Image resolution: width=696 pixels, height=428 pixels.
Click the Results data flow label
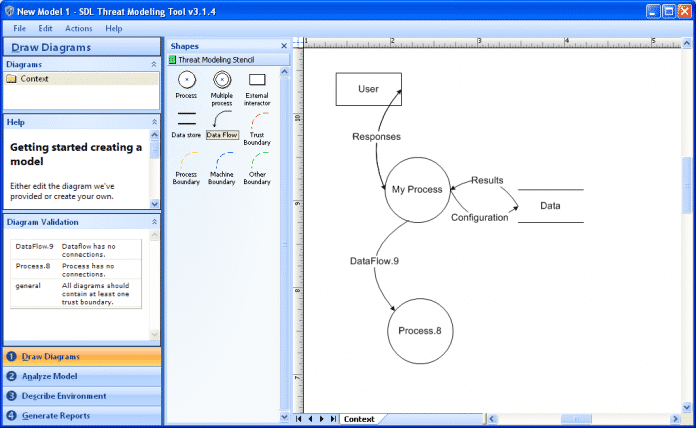coord(487,180)
